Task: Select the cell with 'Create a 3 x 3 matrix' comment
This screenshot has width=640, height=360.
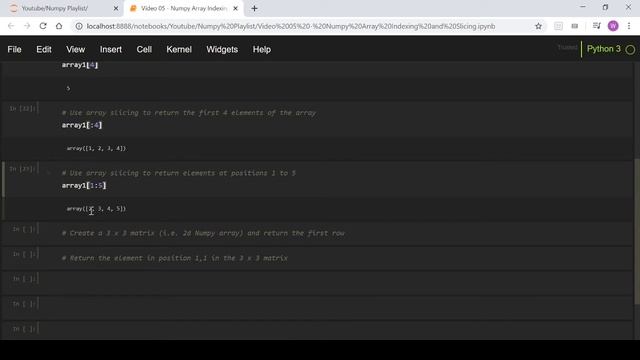Action: pos(316,233)
